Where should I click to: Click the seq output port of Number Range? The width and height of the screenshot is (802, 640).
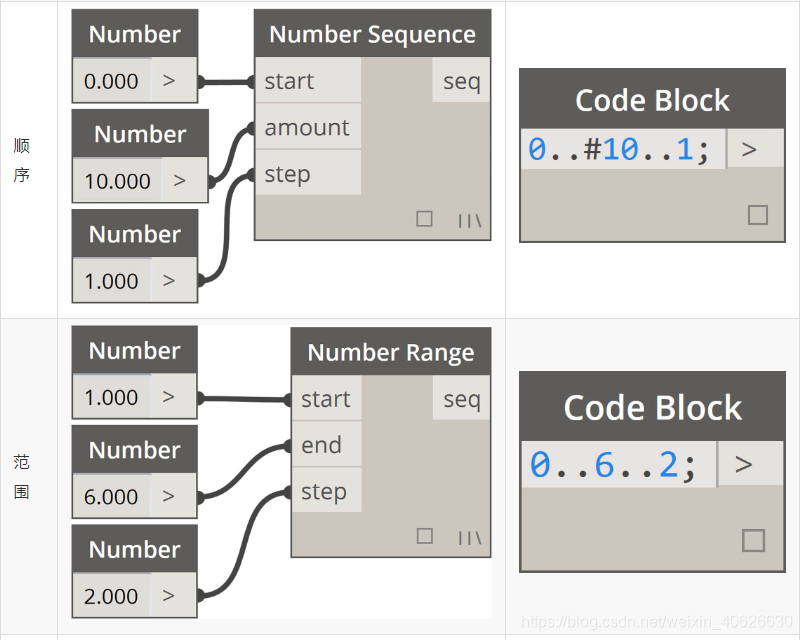pos(461,399)
